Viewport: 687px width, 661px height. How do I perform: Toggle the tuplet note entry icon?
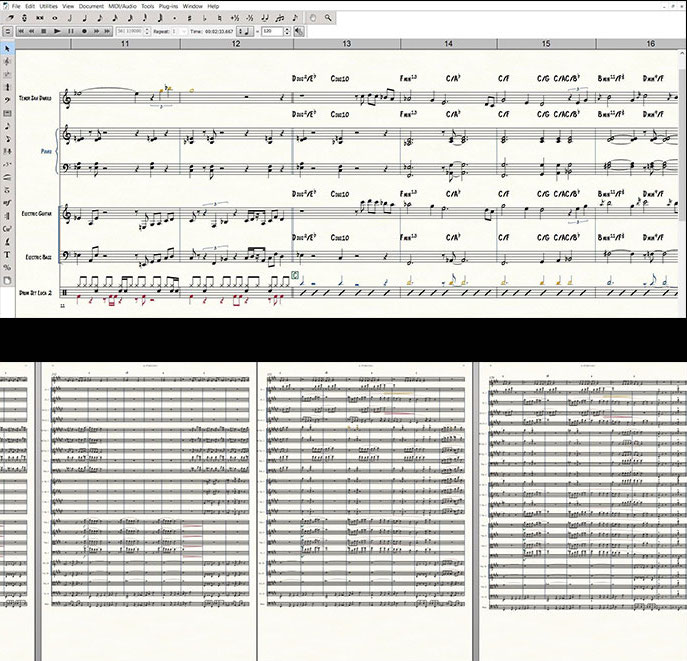tap(264, 18)
